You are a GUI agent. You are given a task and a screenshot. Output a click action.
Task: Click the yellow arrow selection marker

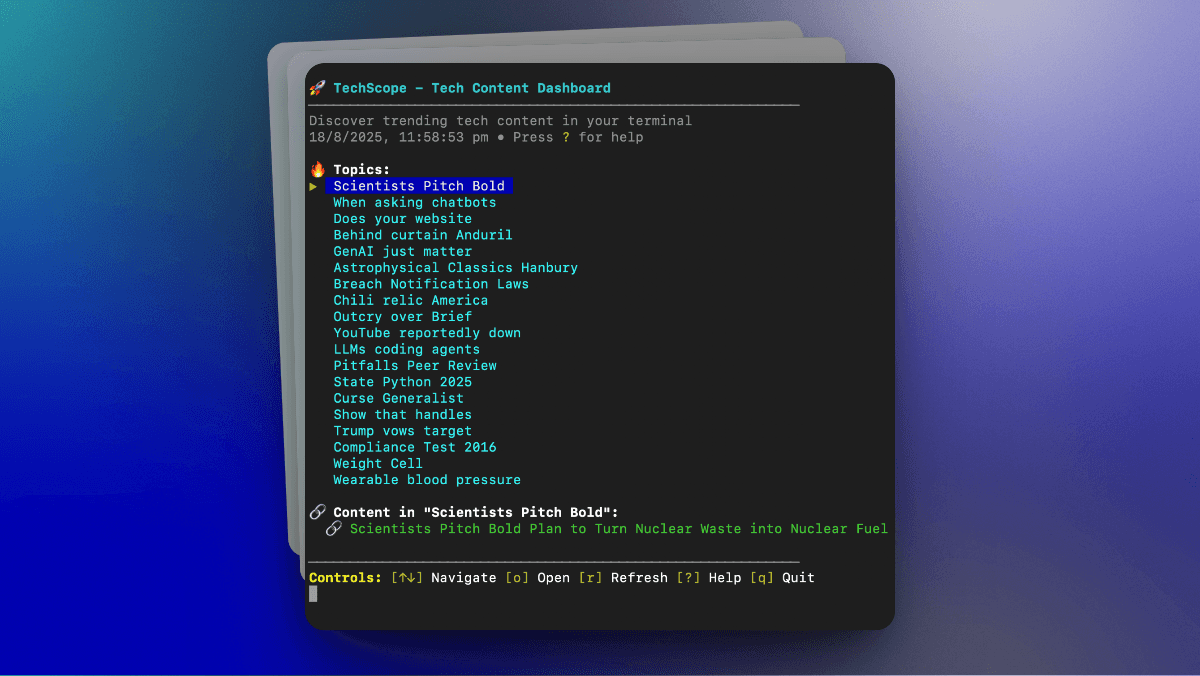313,186
